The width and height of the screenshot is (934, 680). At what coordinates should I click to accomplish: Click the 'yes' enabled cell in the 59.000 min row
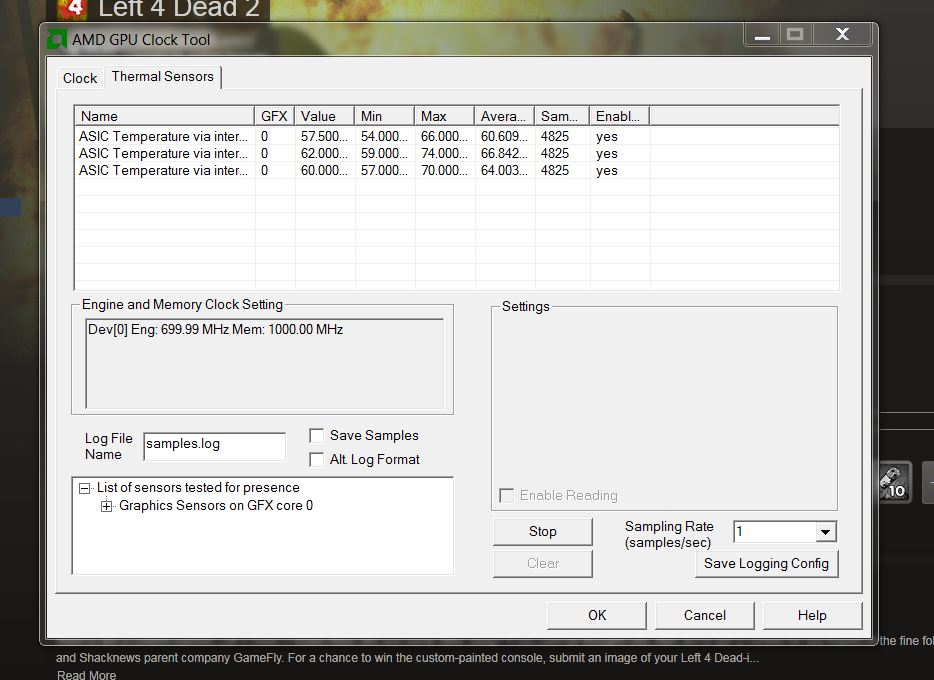(x=606, y=154)
